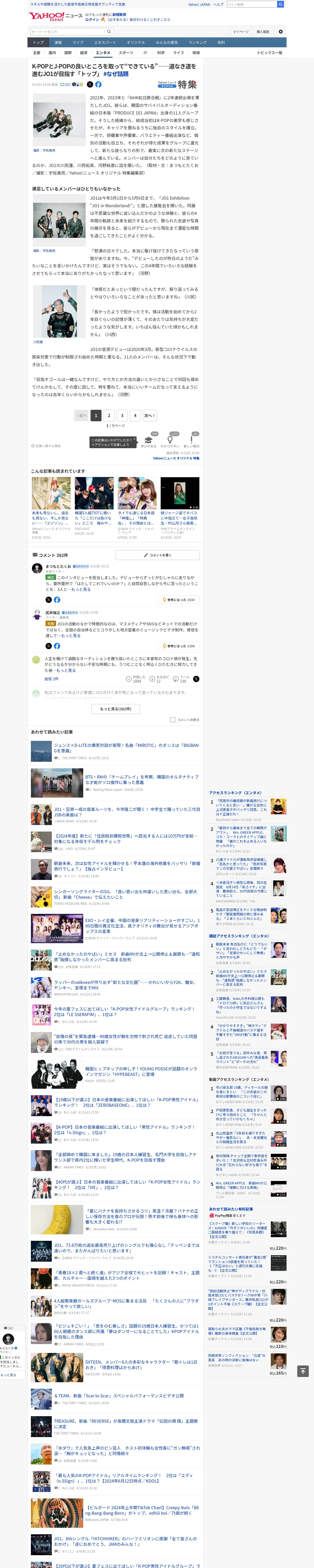
Task: Click the 新しい視点 reaction icon
Action: click(192, 440)
